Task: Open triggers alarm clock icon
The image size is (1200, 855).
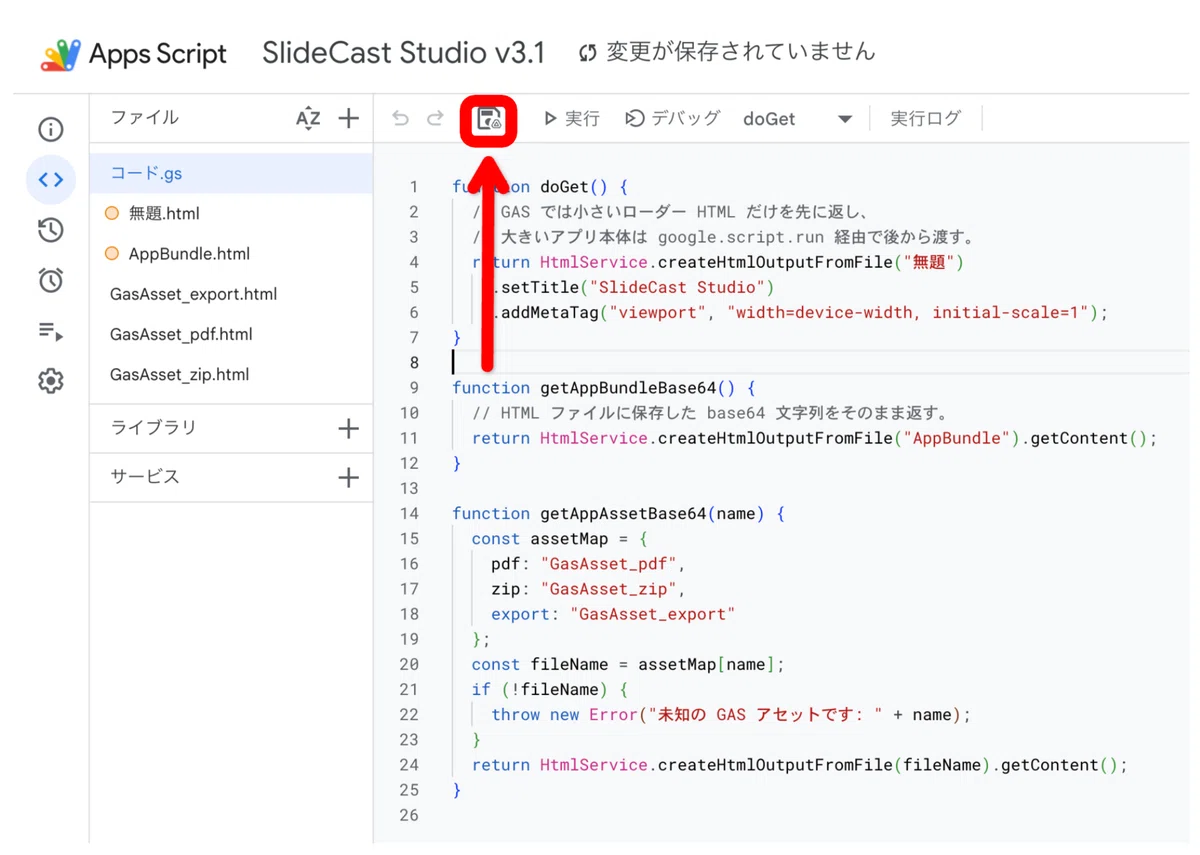Action: (50, 280)
